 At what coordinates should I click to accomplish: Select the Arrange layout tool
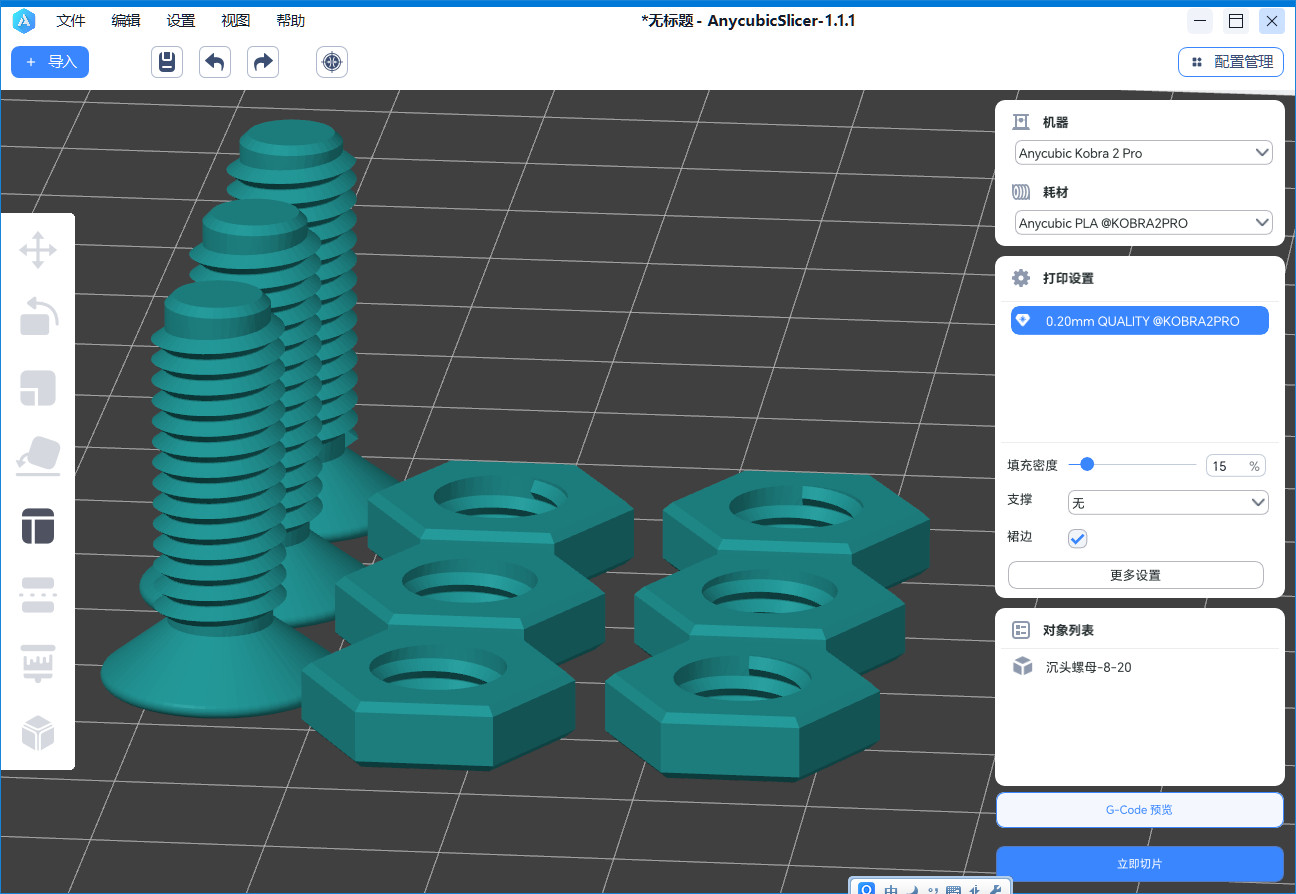click(38, 526)
